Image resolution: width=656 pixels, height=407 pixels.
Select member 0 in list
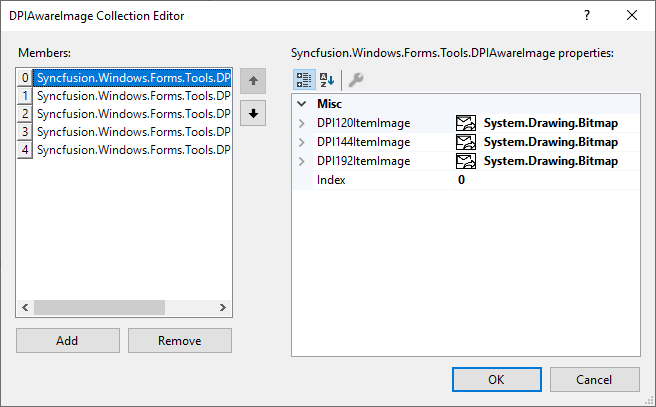coord(133,77)
